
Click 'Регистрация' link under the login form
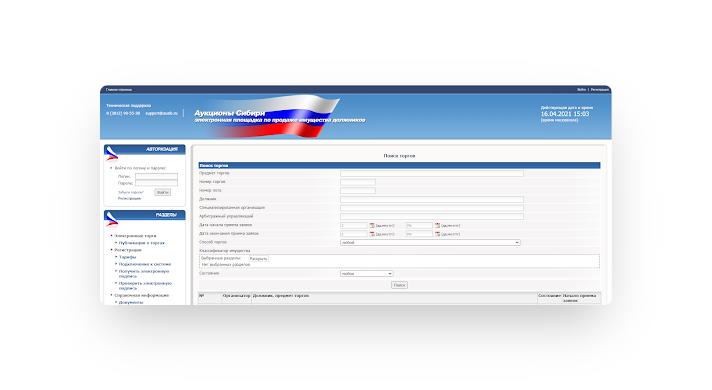(129, 198)
